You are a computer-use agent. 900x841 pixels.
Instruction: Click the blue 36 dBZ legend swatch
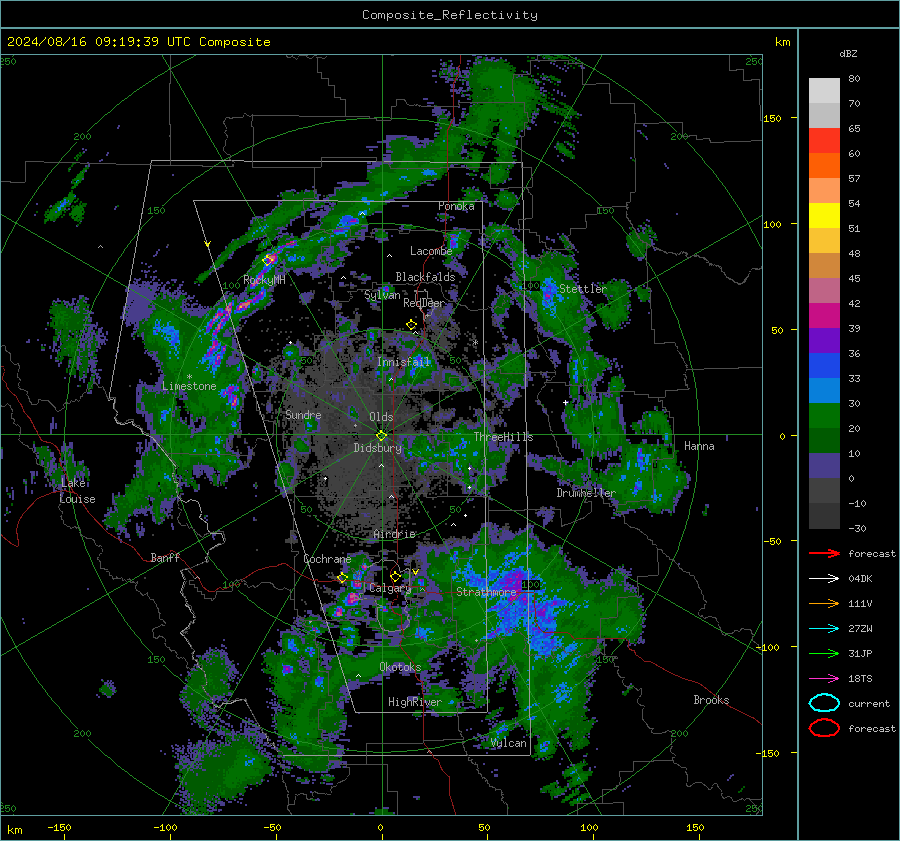pos(824,366)
